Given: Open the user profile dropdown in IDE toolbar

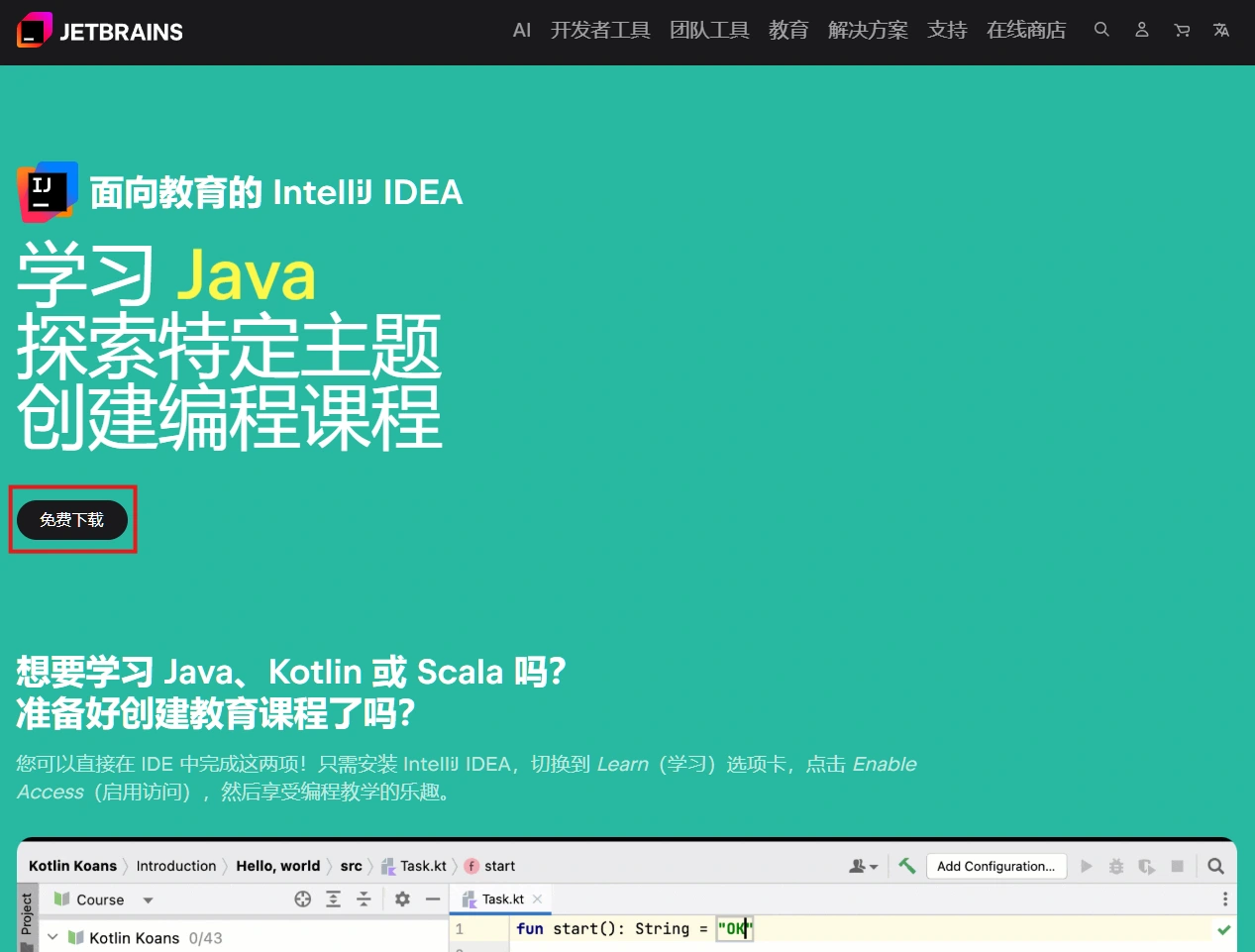Looking at the screenshot, I should click(x=863, y=866).
